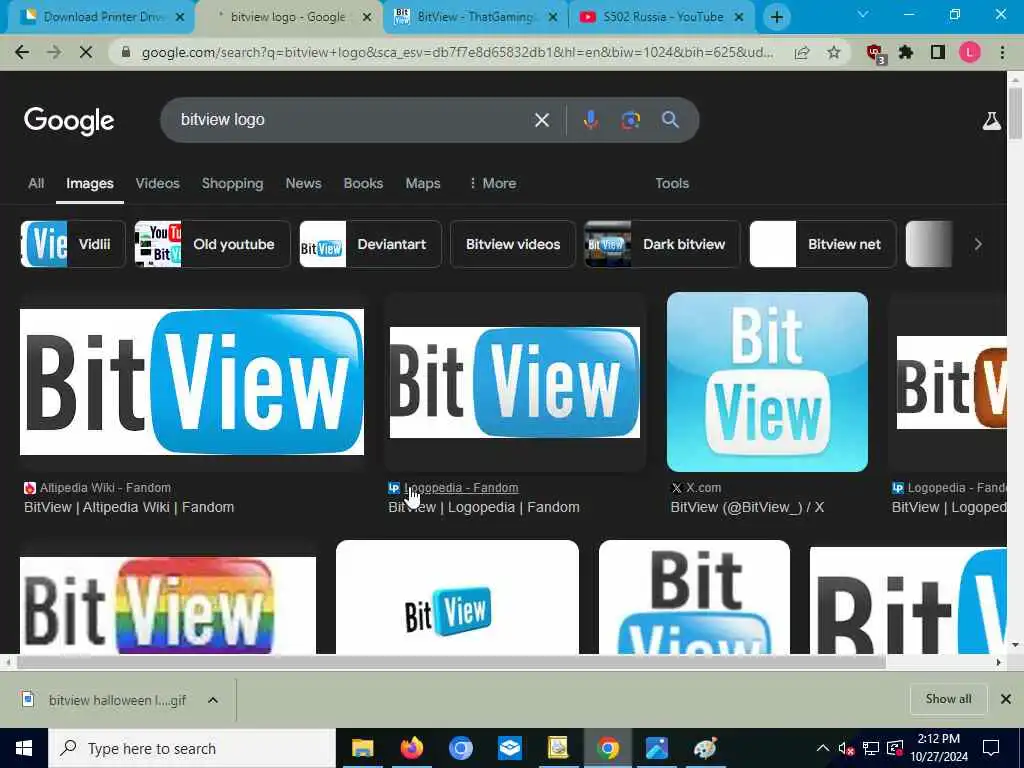Open the X.com square BitView thumbnail
1024x768 pixels.
click(767, 382)
